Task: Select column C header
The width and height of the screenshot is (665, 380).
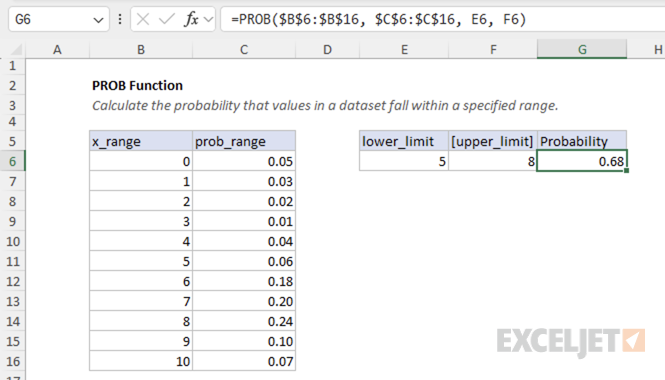Action: coord(244,50)
